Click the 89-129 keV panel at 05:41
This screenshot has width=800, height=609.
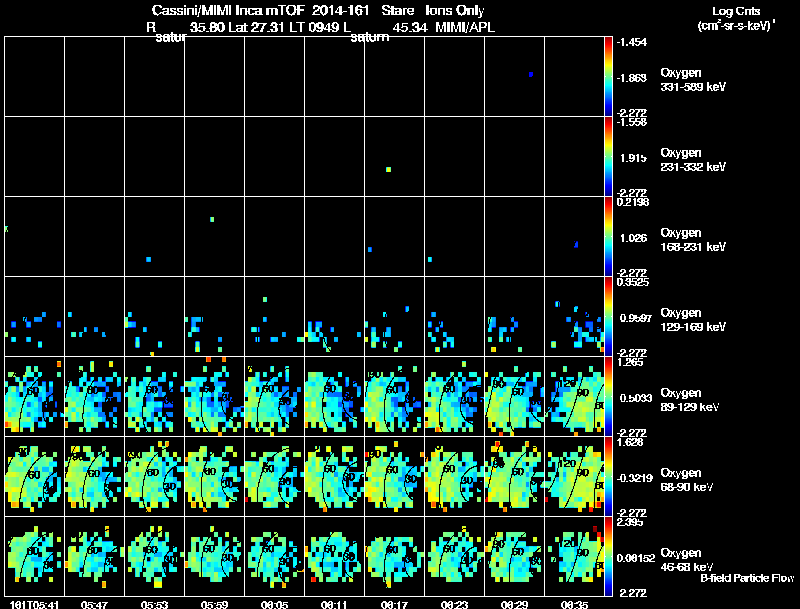pos(34,396)
